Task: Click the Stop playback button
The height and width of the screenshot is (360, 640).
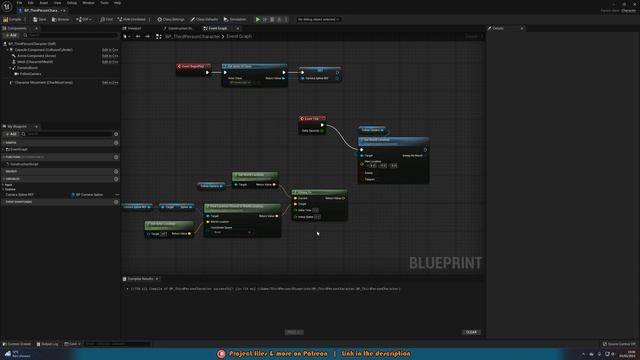Action: (x=272, y=19)
